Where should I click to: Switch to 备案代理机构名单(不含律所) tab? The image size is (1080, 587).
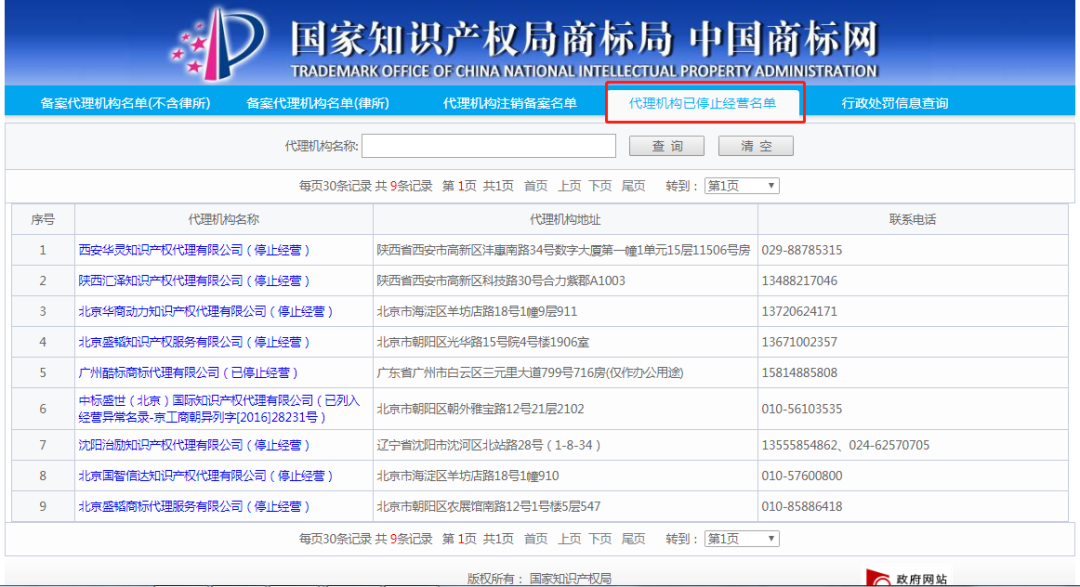(x=125, y=103)
